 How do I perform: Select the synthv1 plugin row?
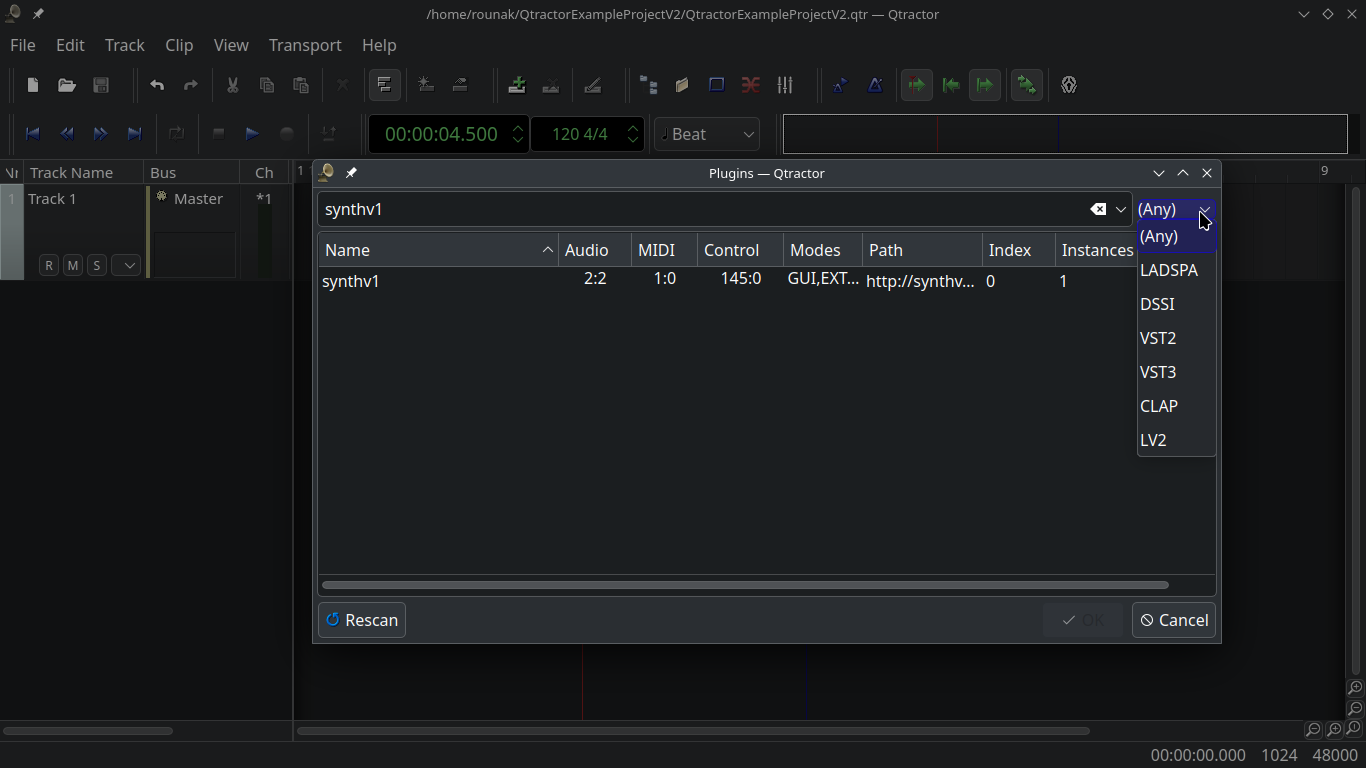click(x=728, y=281)
